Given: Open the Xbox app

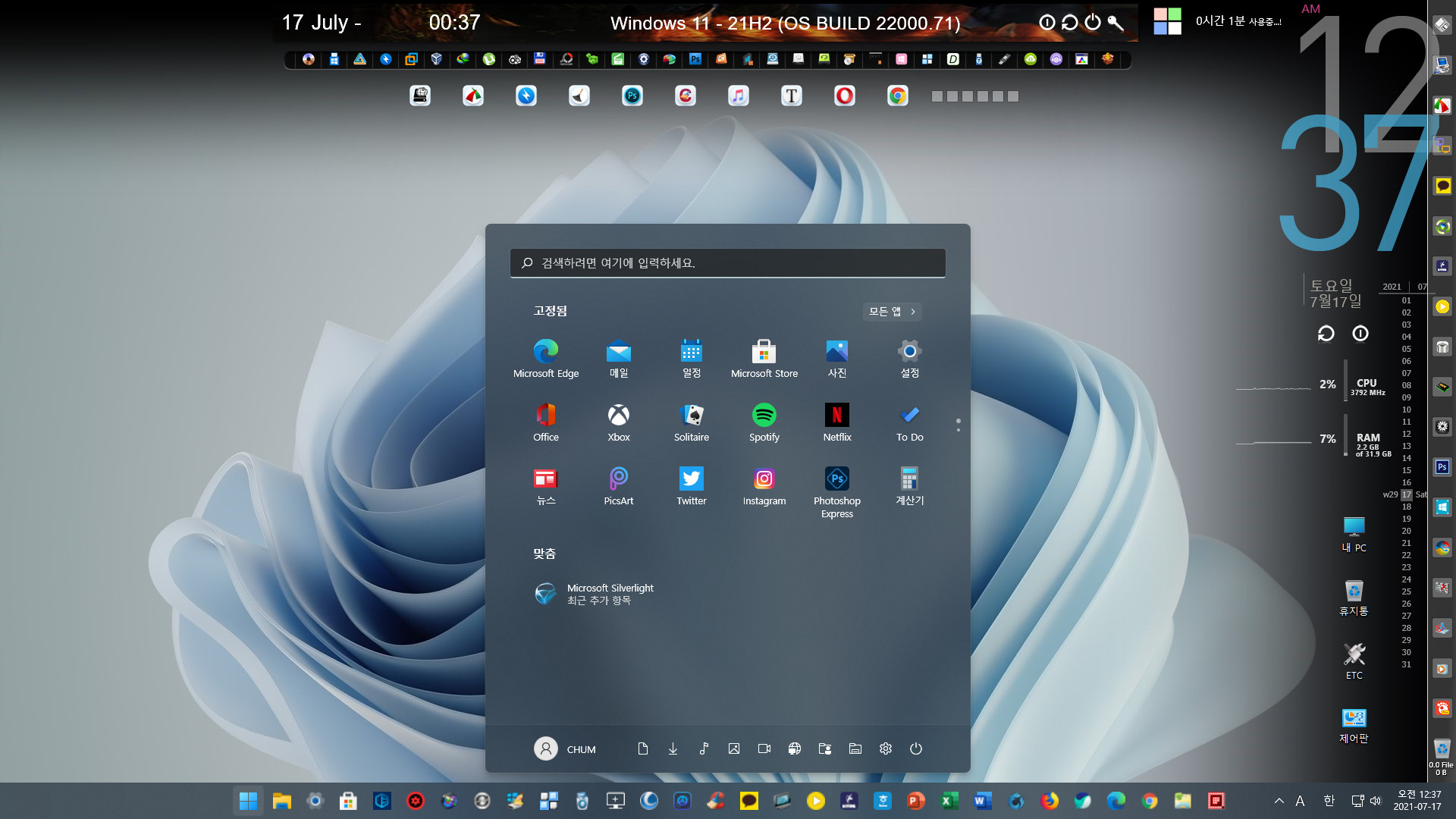Looking at the screenshot, I should point(619,422).
